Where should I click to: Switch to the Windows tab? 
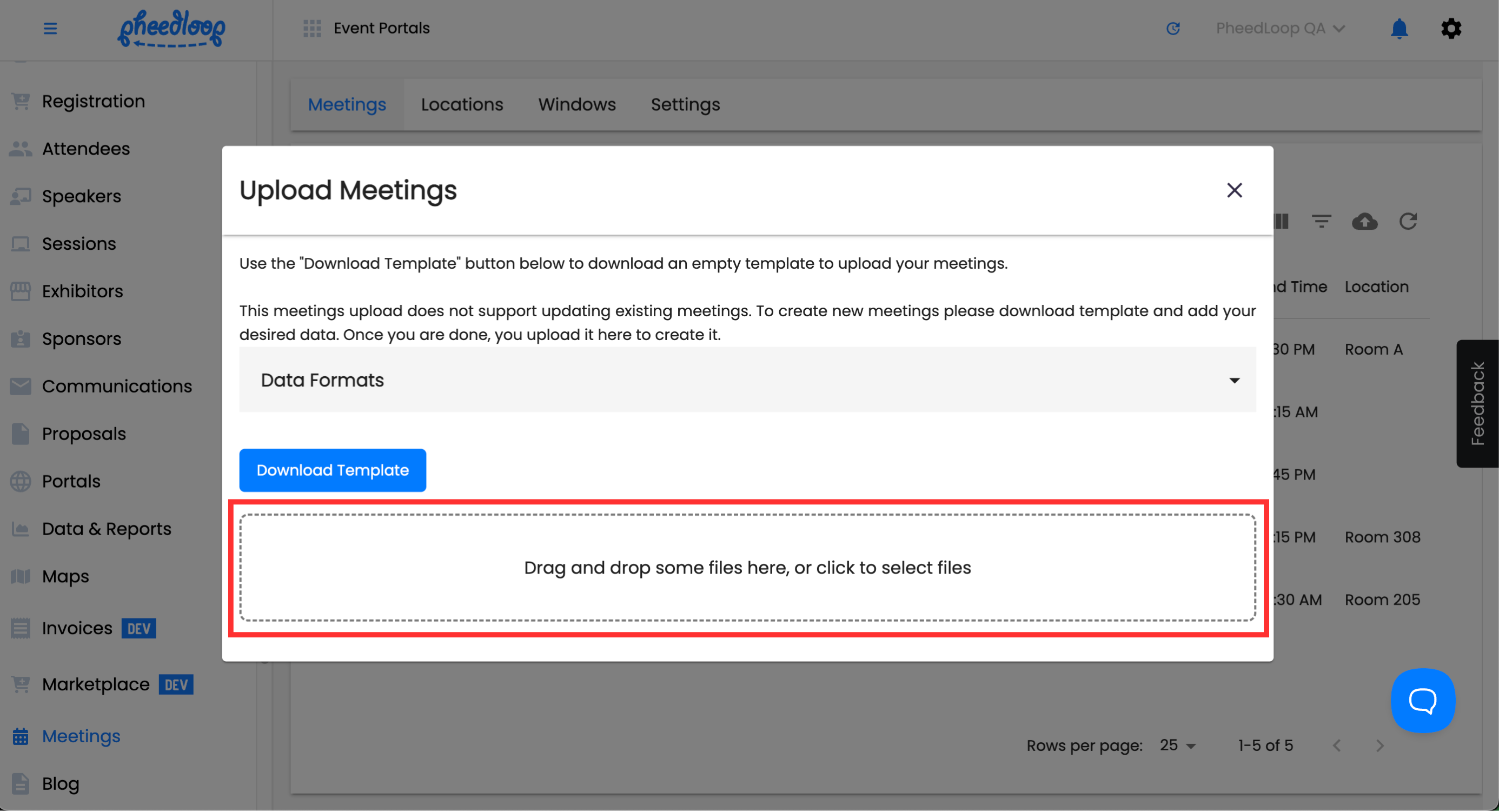pos(576,105)
